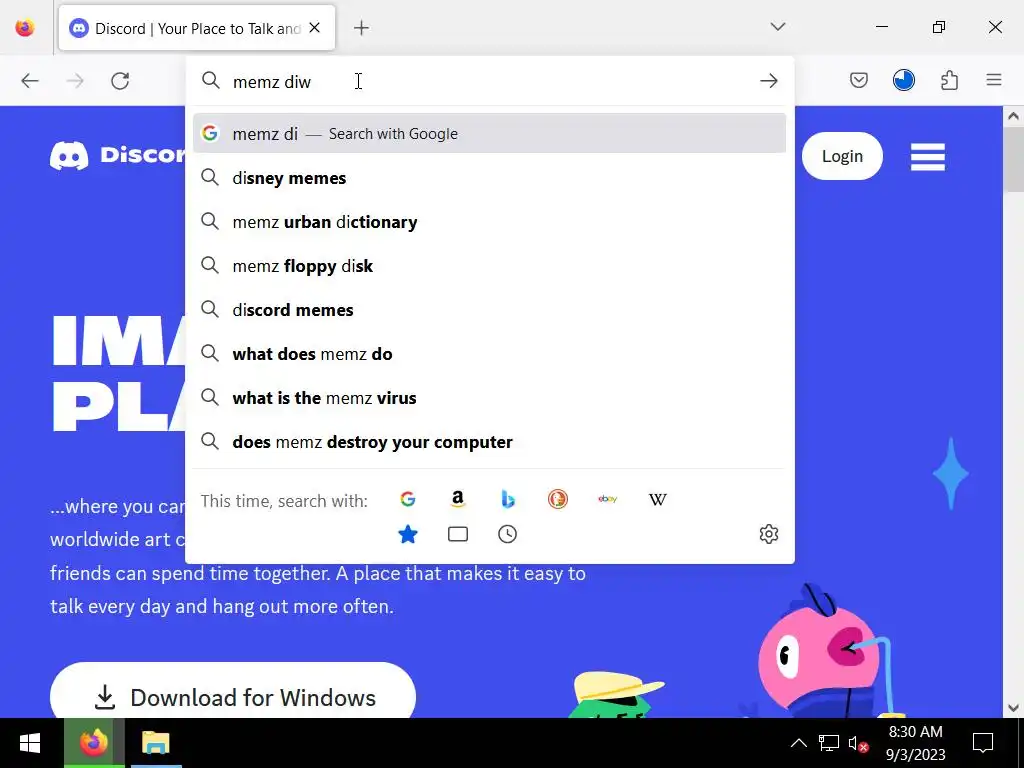
Task: Open the Windows notification center
Action: tap(983, 743)
